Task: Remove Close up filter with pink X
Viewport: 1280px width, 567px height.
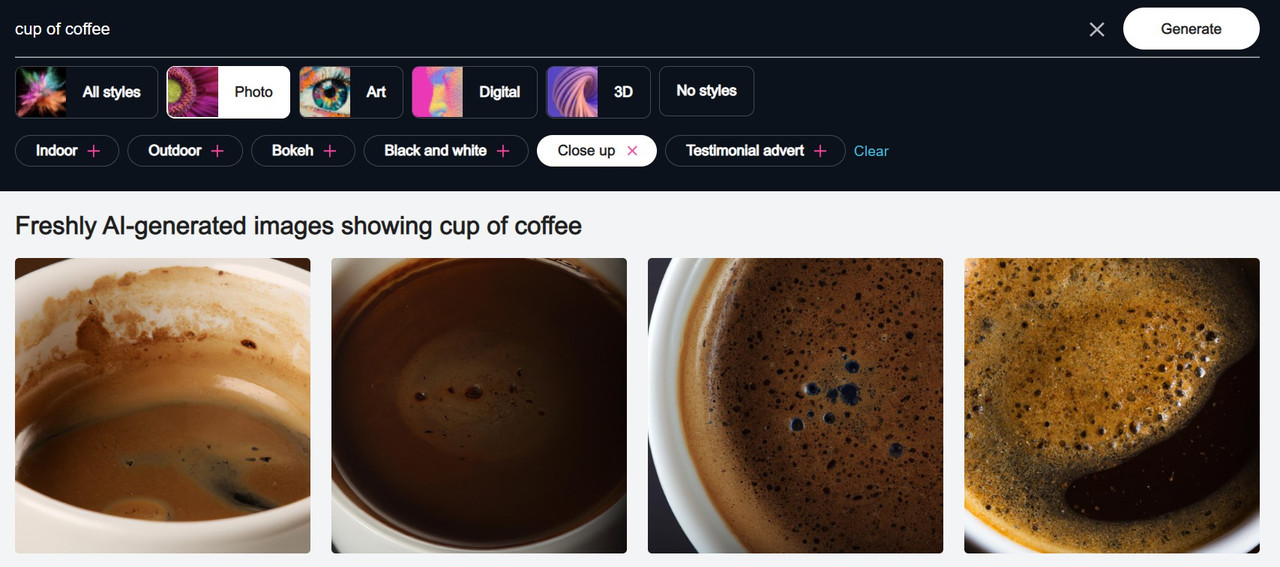Action: pos(632,151)
